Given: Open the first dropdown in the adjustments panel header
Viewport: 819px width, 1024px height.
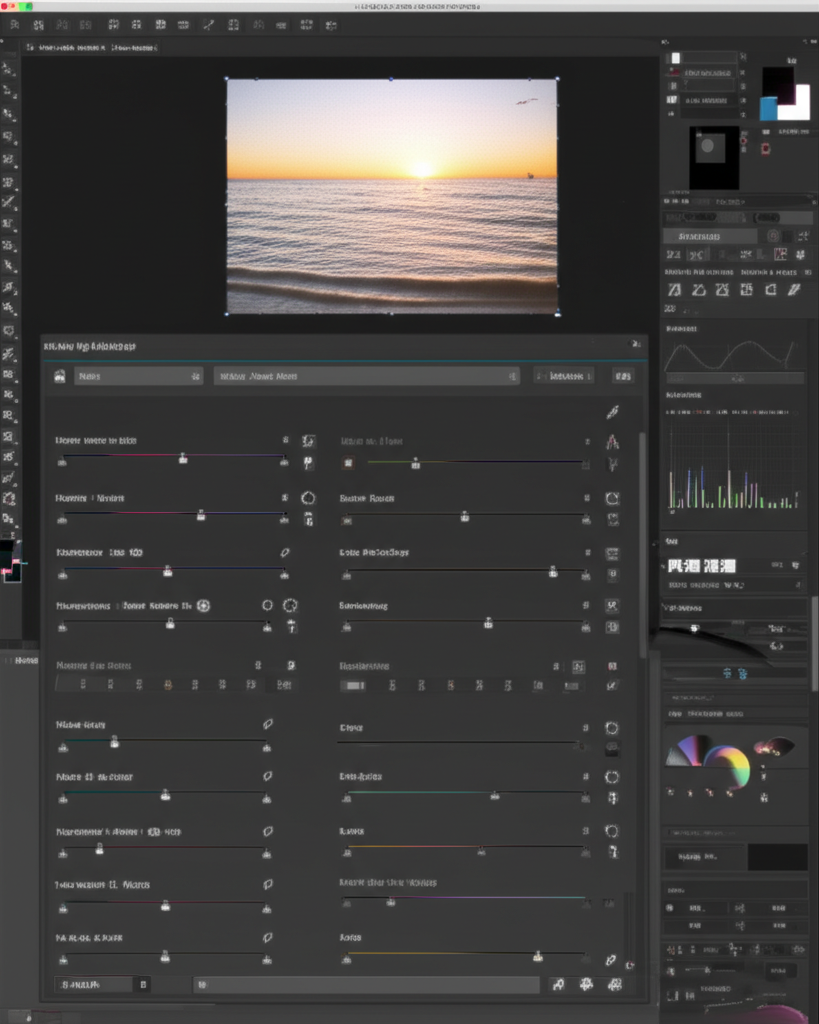Looking at the screenshot, I should point(137,377).
